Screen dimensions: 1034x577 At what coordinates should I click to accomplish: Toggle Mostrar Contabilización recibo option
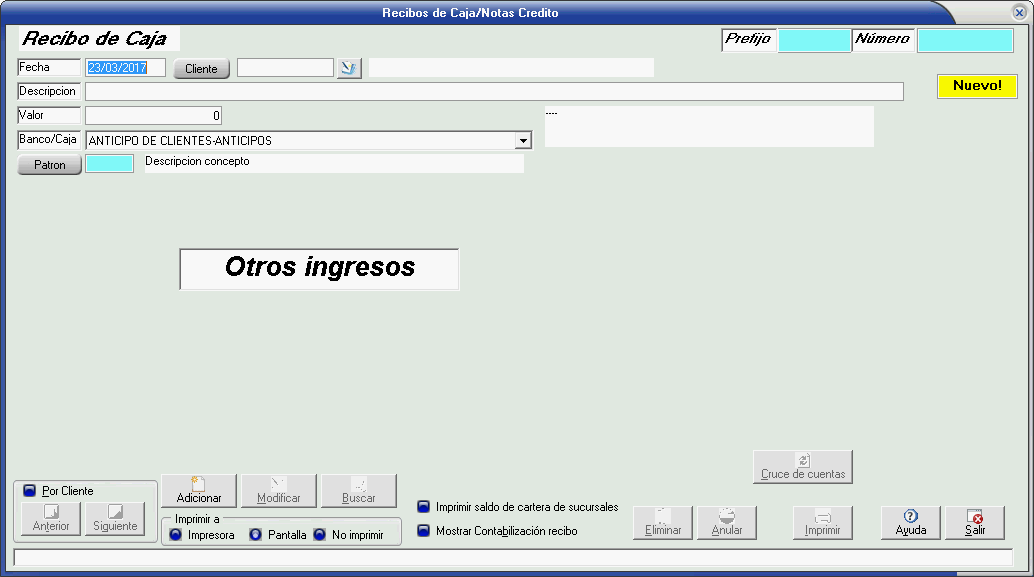click(x=424, y=531)
